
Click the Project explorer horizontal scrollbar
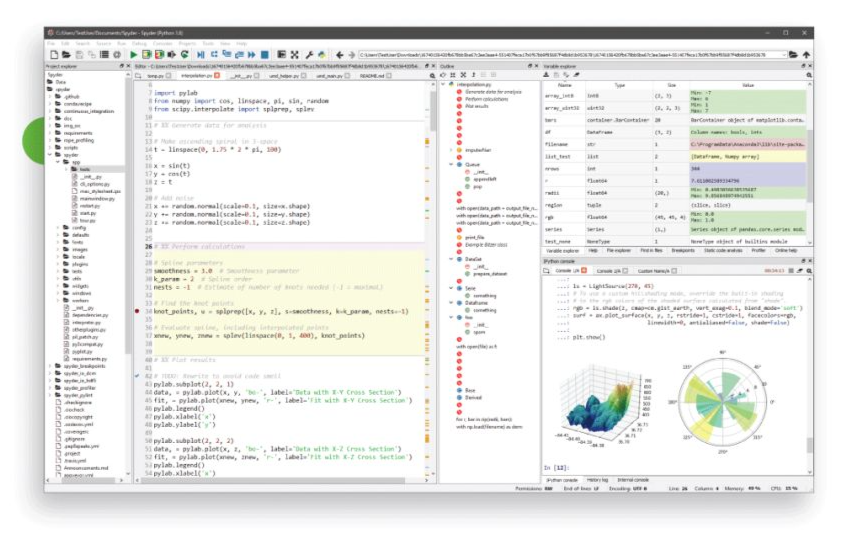click(86, 480)
